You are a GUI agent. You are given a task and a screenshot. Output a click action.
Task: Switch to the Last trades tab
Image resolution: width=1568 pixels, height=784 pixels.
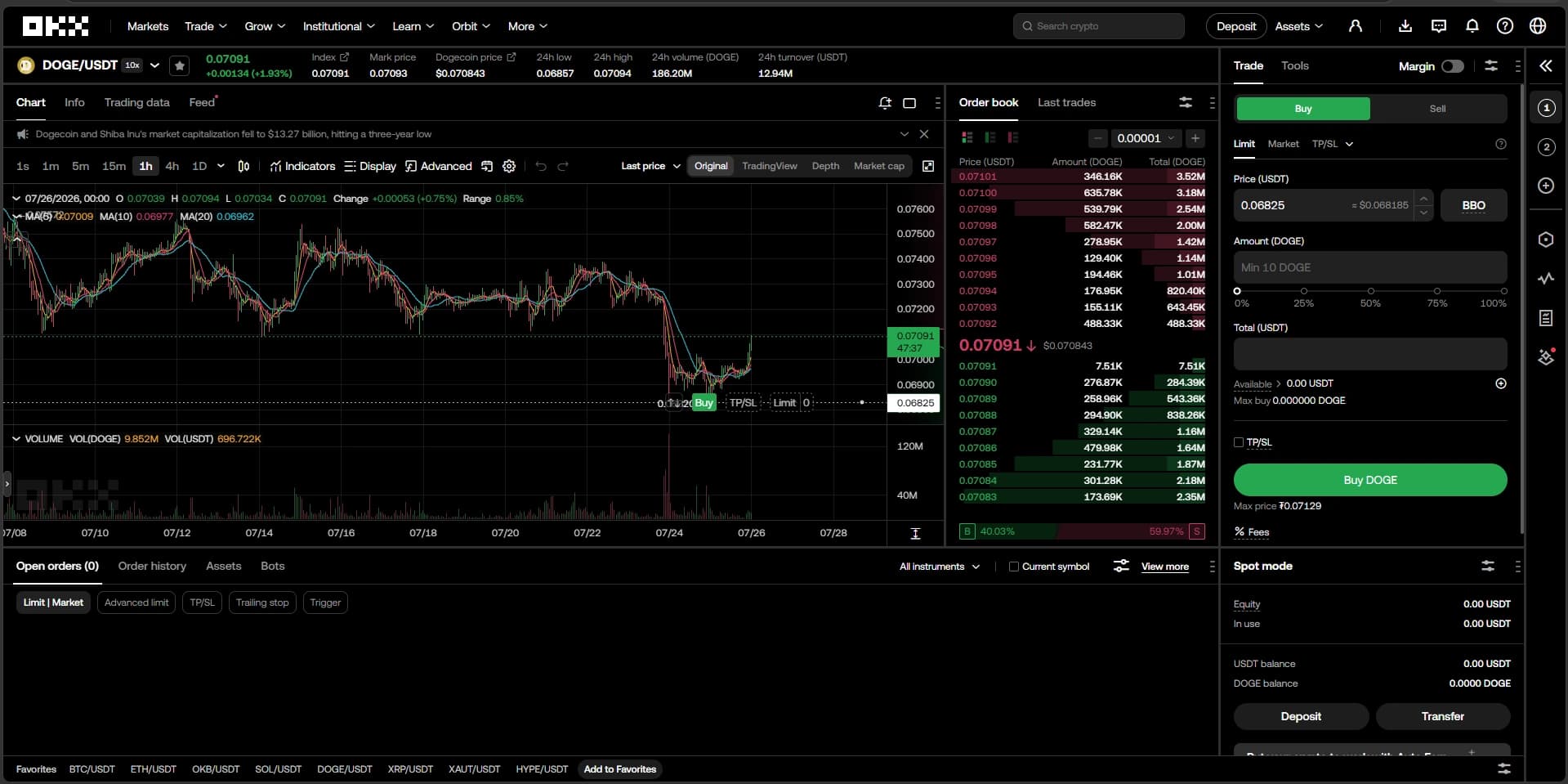[1066, 102]
